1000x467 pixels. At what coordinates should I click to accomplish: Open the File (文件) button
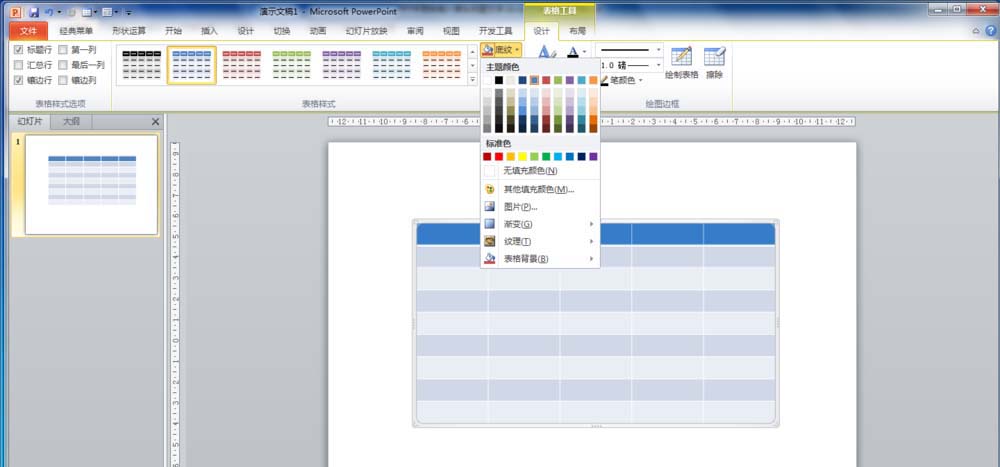tap(29, 31)
